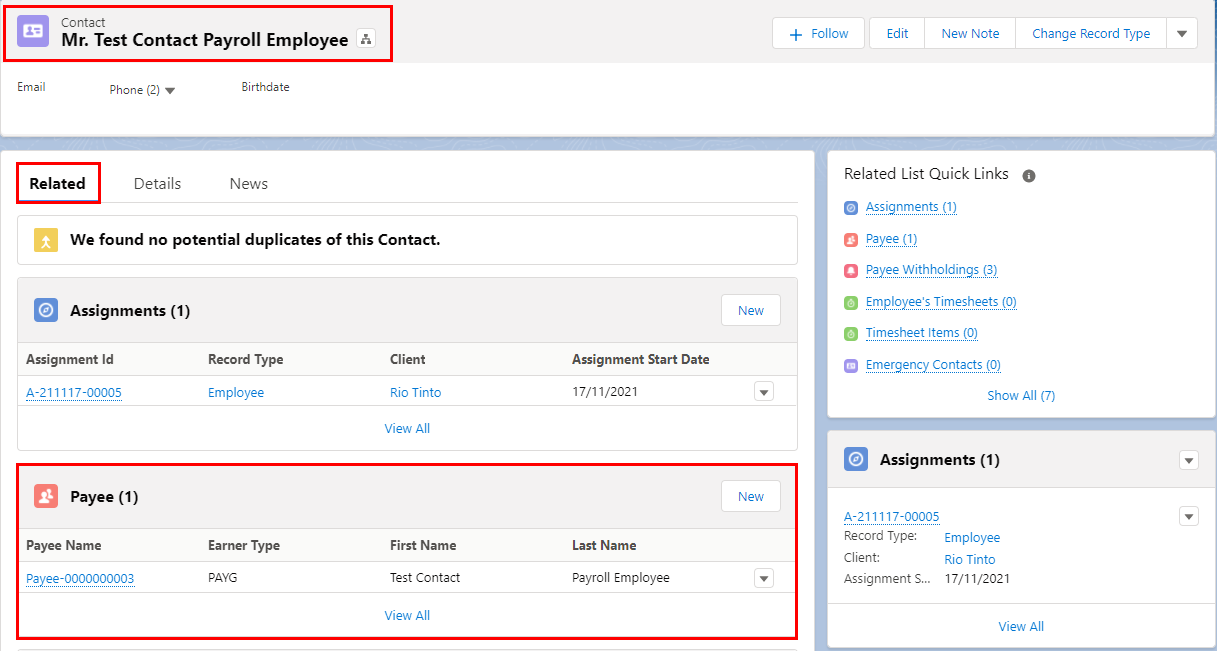This screenshot has width=1218, height=651.
Task: Open assignment A-211117-00005 in the table
Action: point(74,393)
